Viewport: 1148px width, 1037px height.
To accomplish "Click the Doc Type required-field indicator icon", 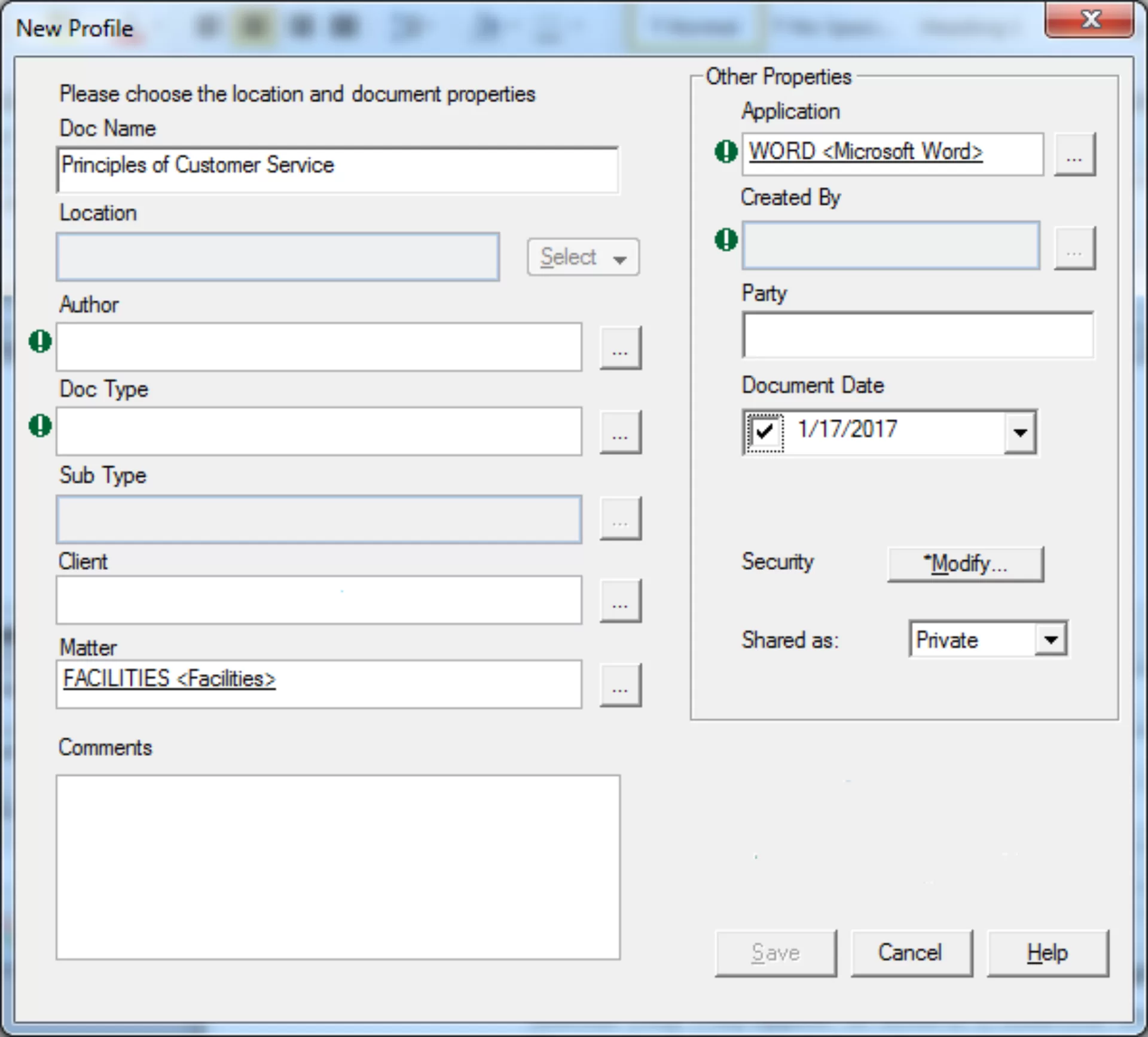I will tap(40, 426).
